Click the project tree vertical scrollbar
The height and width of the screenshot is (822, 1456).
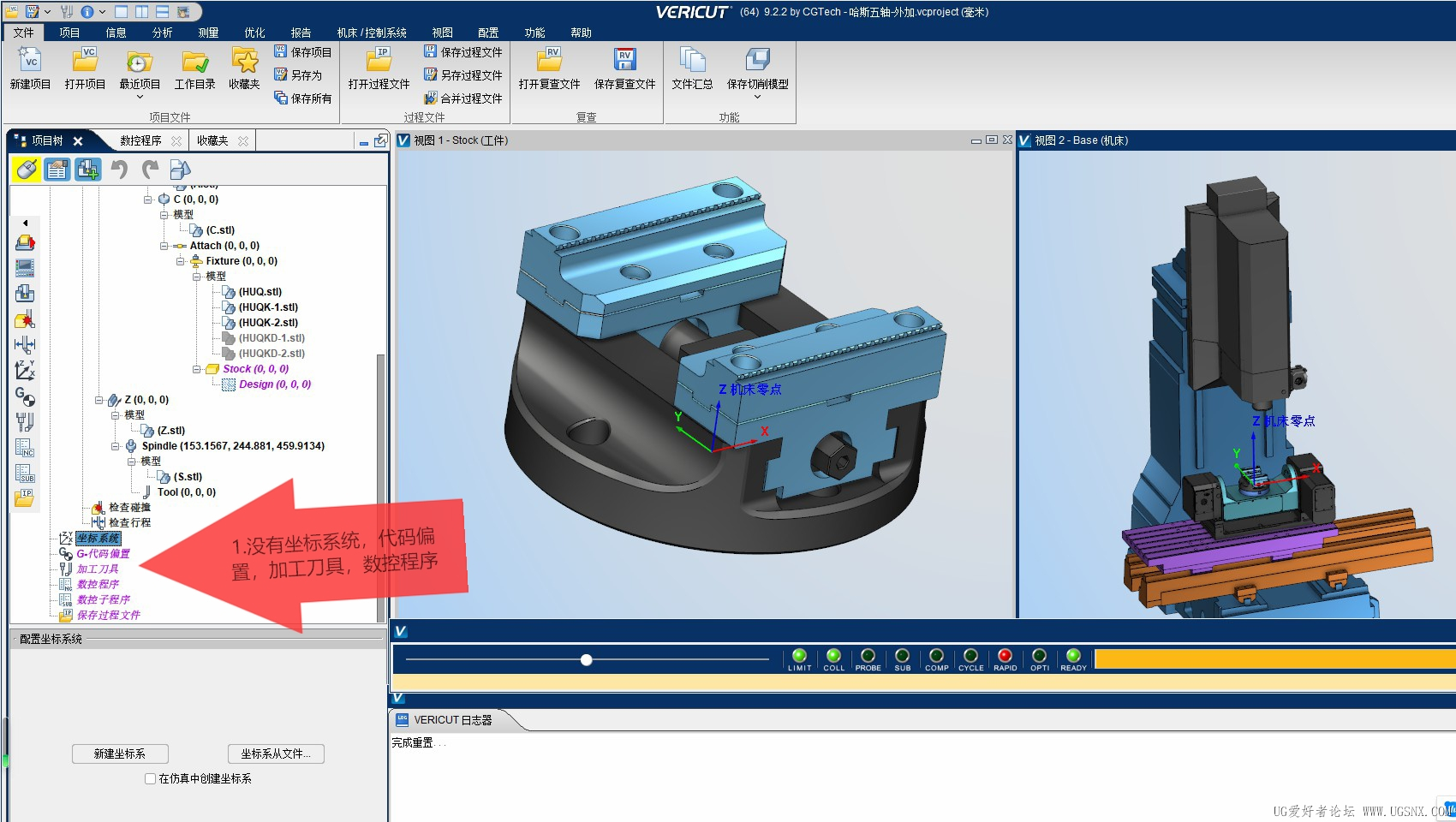point(381,488)
